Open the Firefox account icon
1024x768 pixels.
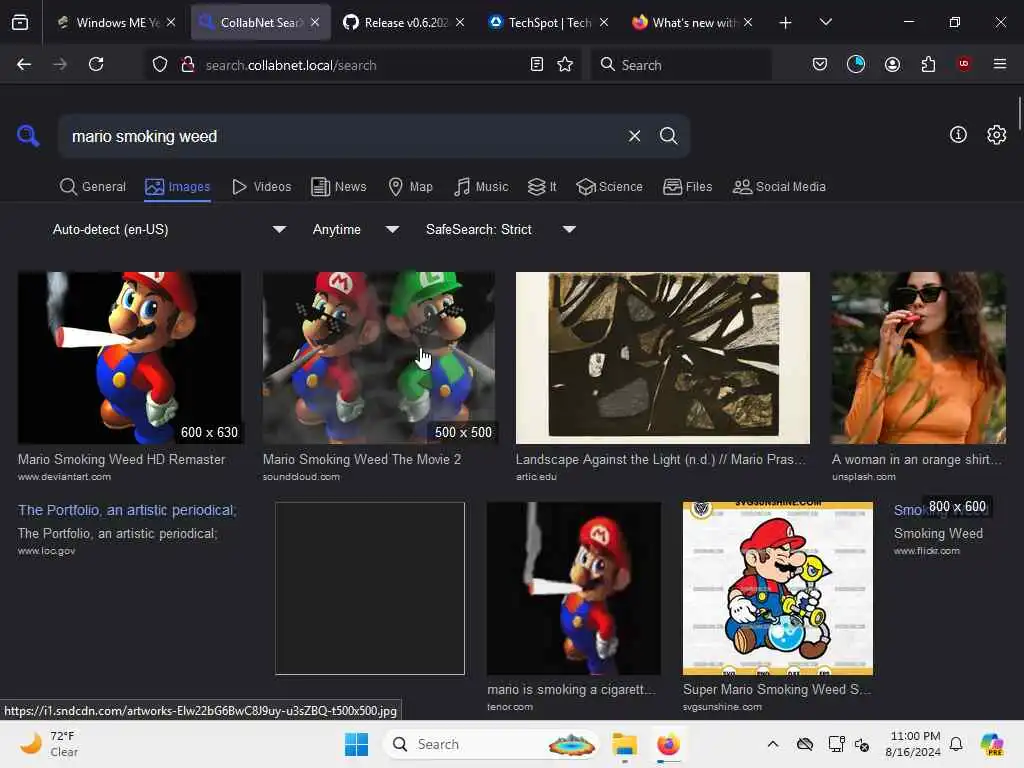click(892, 64)
